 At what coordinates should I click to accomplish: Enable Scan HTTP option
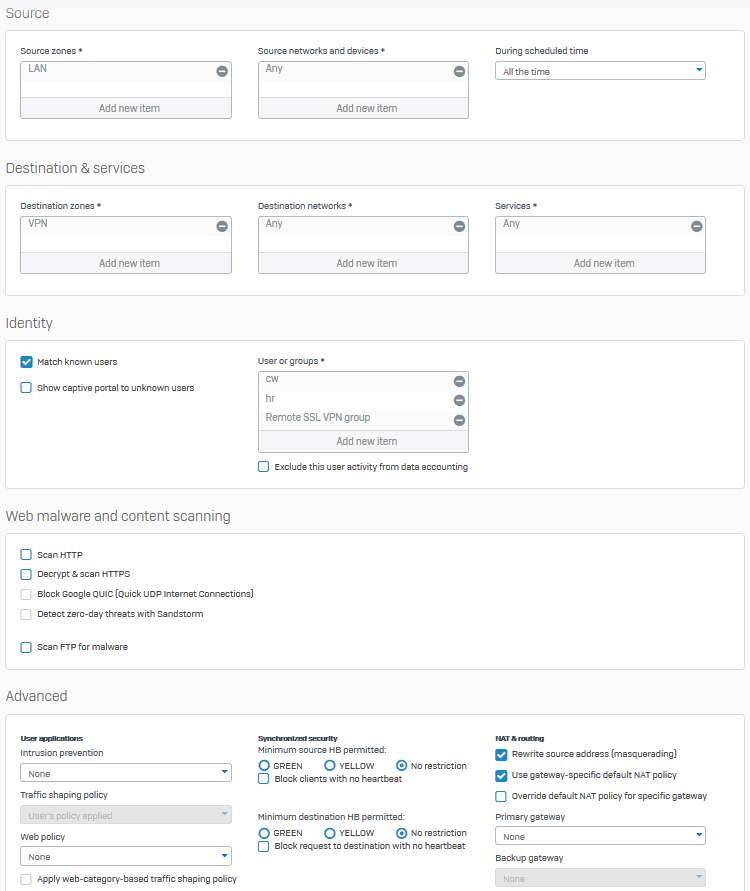[x=27, y=554]
